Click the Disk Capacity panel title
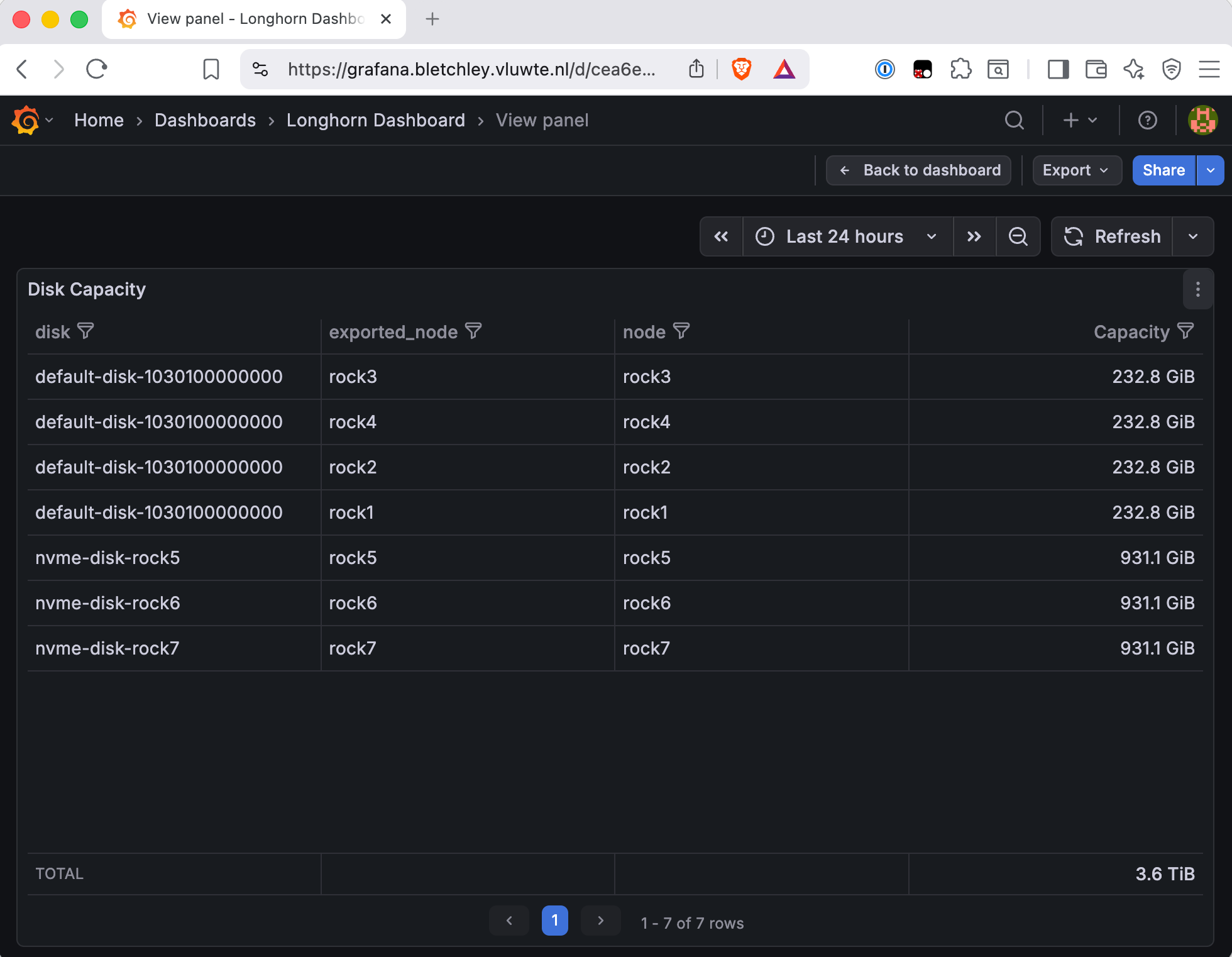Image resolution: width=1232 pixels, height=957 pixels. click(87, 289)
